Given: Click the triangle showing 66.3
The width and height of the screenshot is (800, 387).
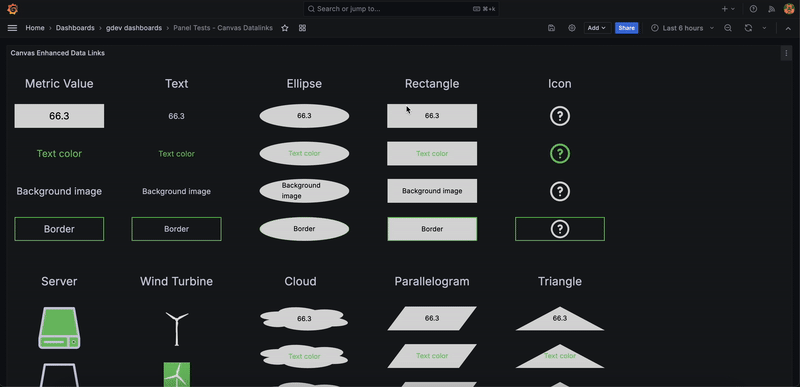Looking at the screenshot, I should pyautogui.click(x=560, y=320).
